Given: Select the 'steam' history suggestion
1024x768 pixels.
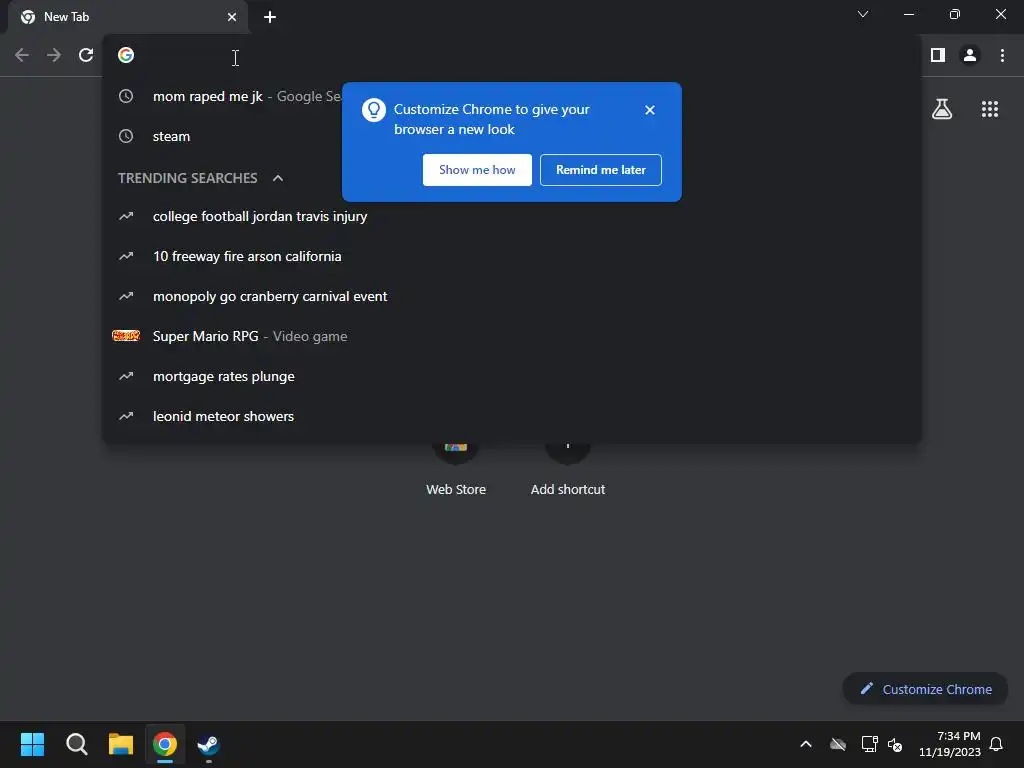Looking at the screenshot, I should [x=513, y=136].
